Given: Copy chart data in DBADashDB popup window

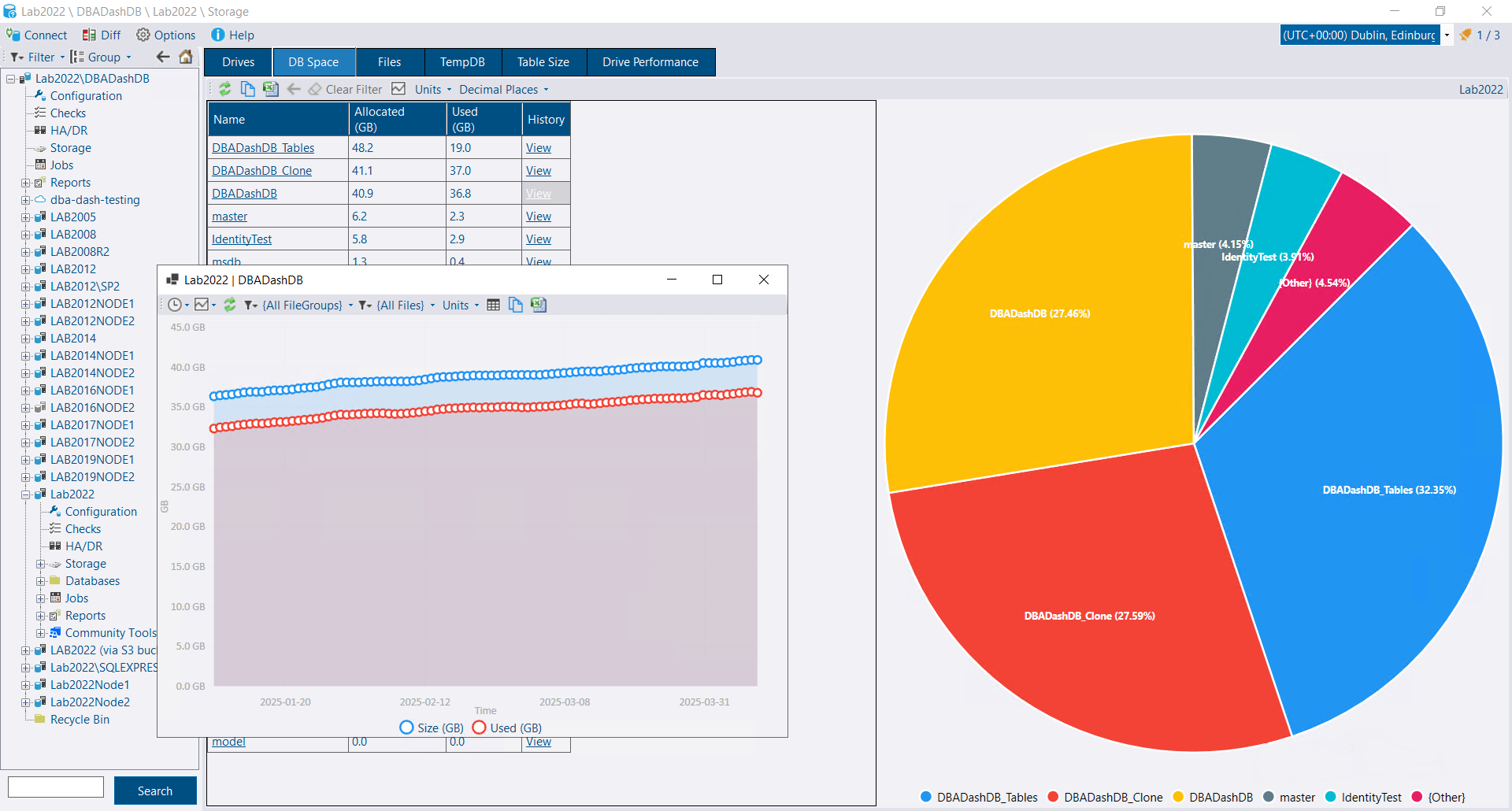Looking at the screenshot, I should tap(516, 305).
